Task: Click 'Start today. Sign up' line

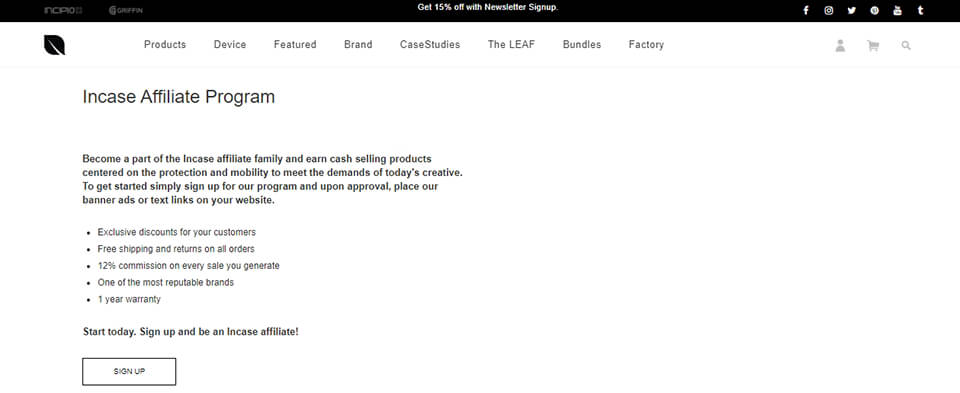Action: point(190,332)
